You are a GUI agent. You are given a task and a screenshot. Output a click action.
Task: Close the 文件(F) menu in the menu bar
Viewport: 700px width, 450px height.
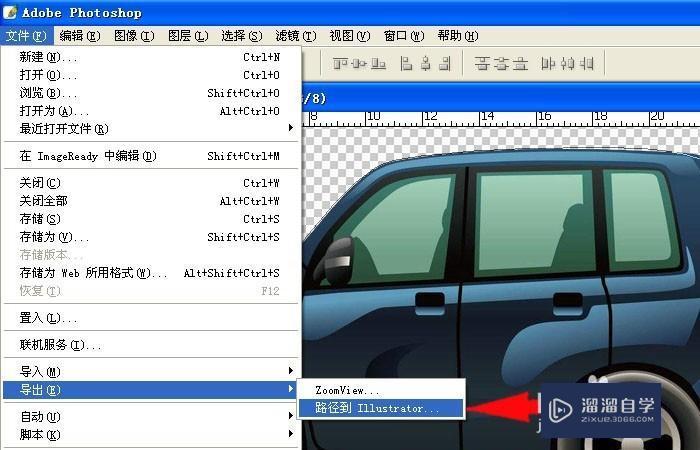click(26, 36)
